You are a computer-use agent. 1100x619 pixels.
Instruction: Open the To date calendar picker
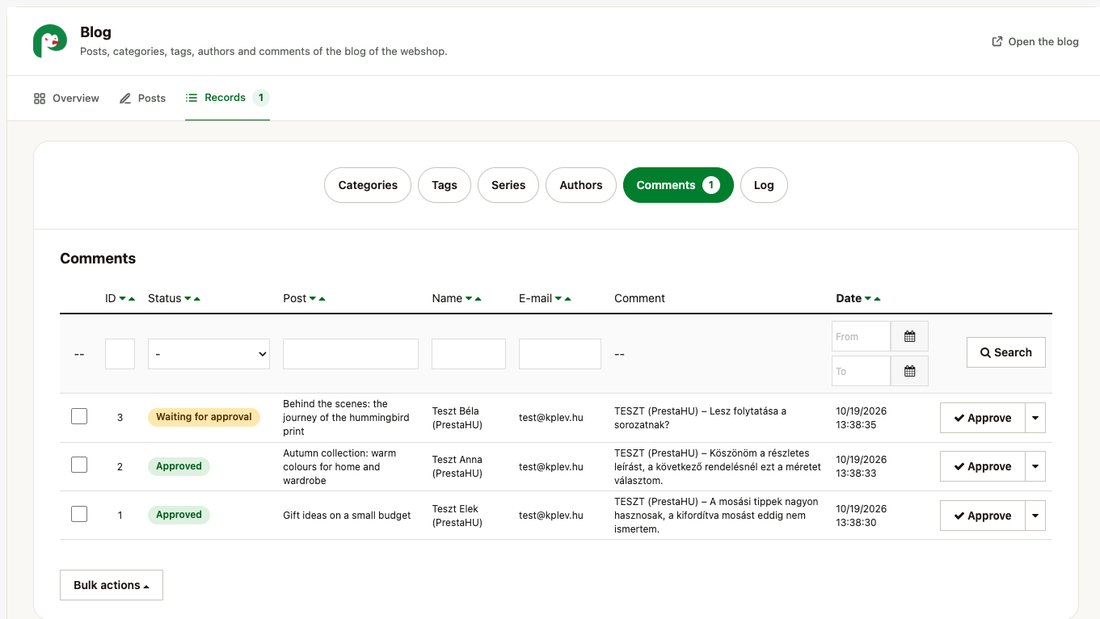[909, 371]
